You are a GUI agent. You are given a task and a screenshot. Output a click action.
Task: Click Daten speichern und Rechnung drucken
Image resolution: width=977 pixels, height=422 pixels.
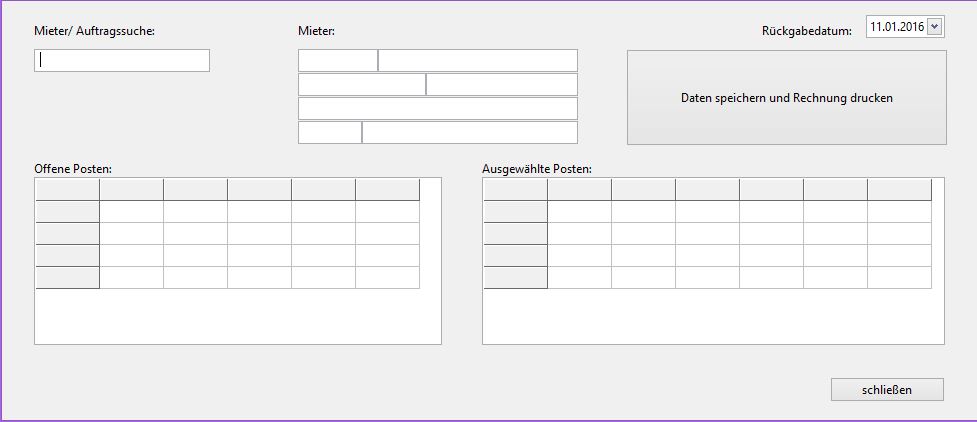[786, 98]
